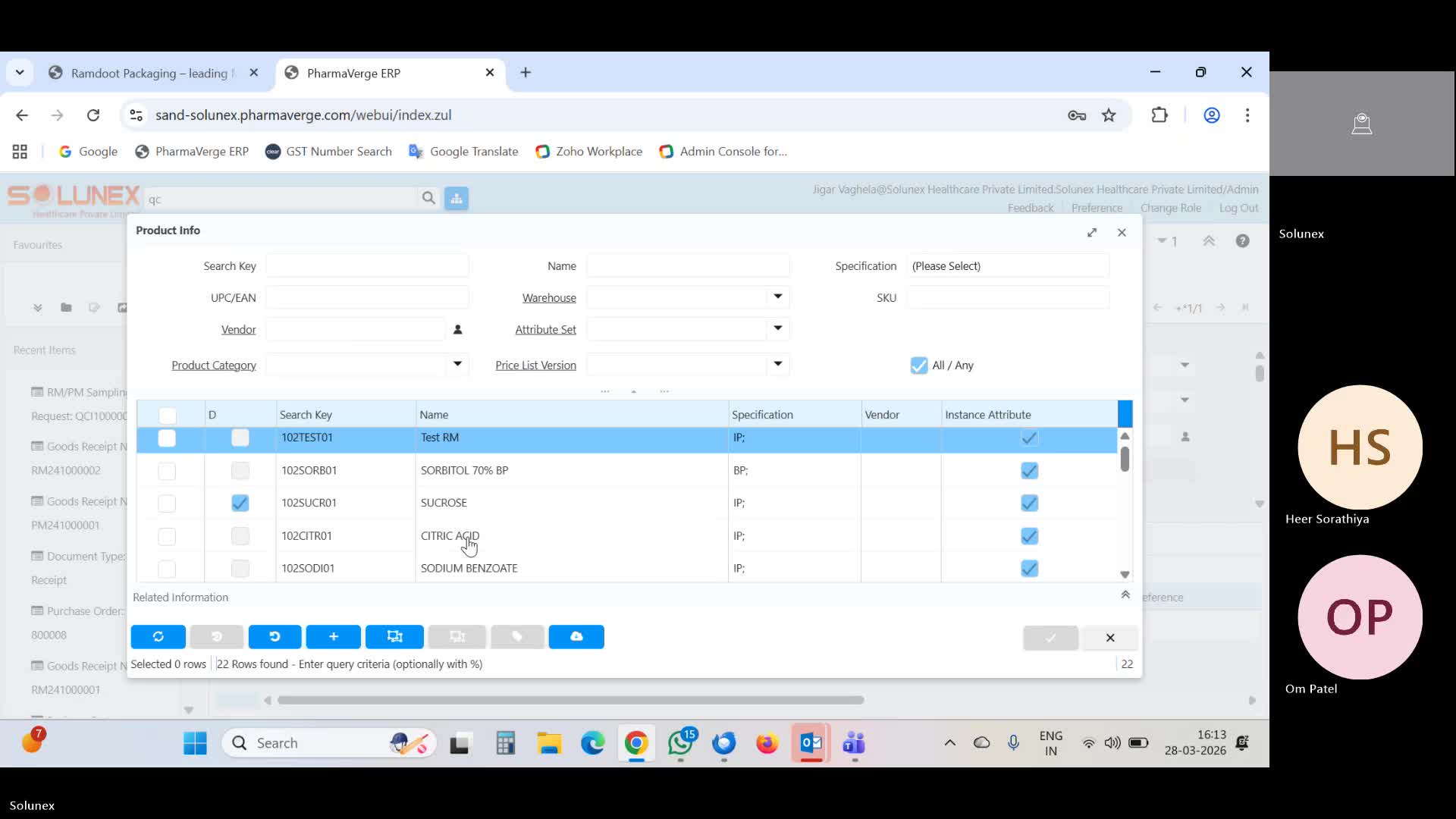The image size is (1456, 819).
Task: Click the Log Out link
Action: click(1238, 208)
